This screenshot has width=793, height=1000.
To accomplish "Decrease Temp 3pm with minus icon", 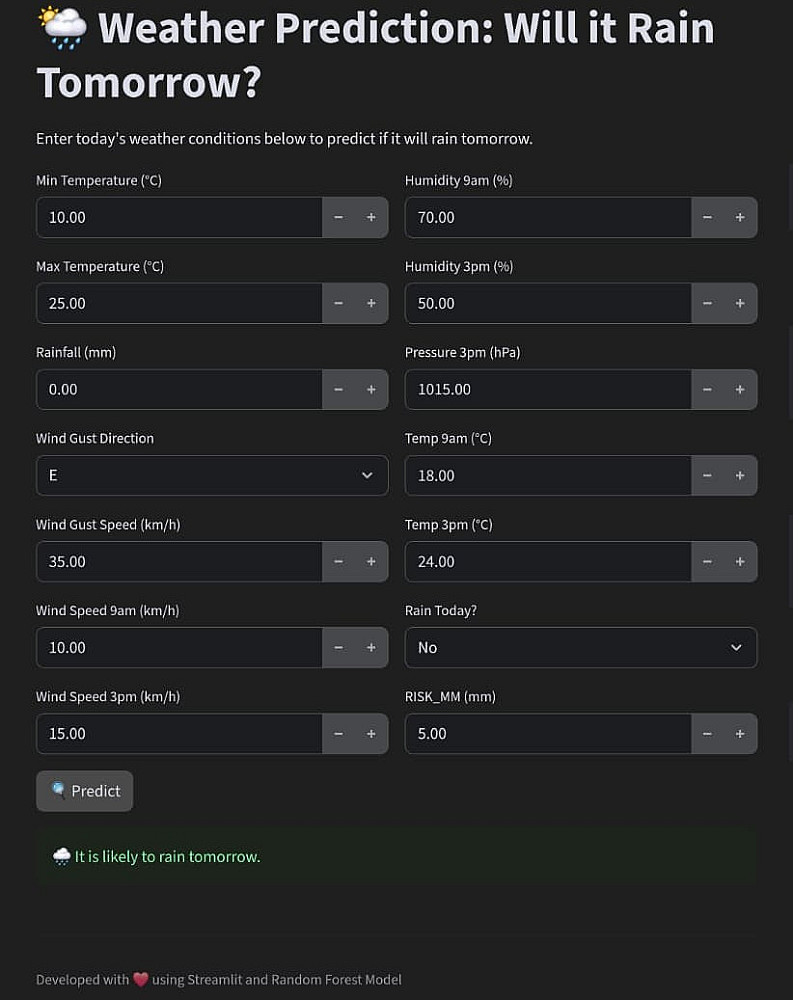I will pos(708,561).
